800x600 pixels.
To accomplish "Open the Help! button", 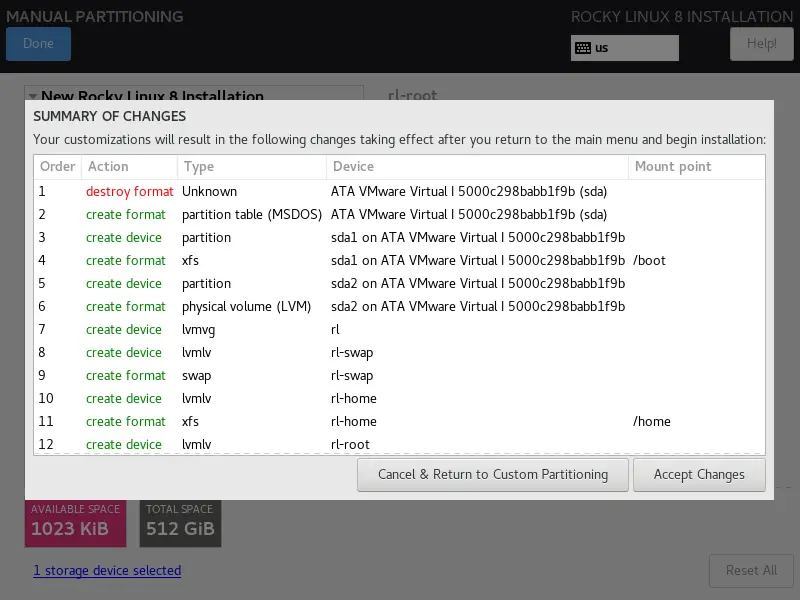I will [x=761, y=44].
